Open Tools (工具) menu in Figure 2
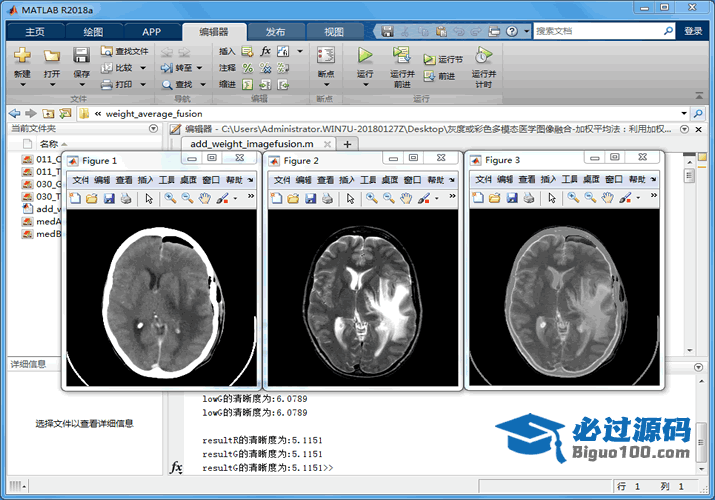The width and height of the screenshot is (715, 500). coord(368,180)
